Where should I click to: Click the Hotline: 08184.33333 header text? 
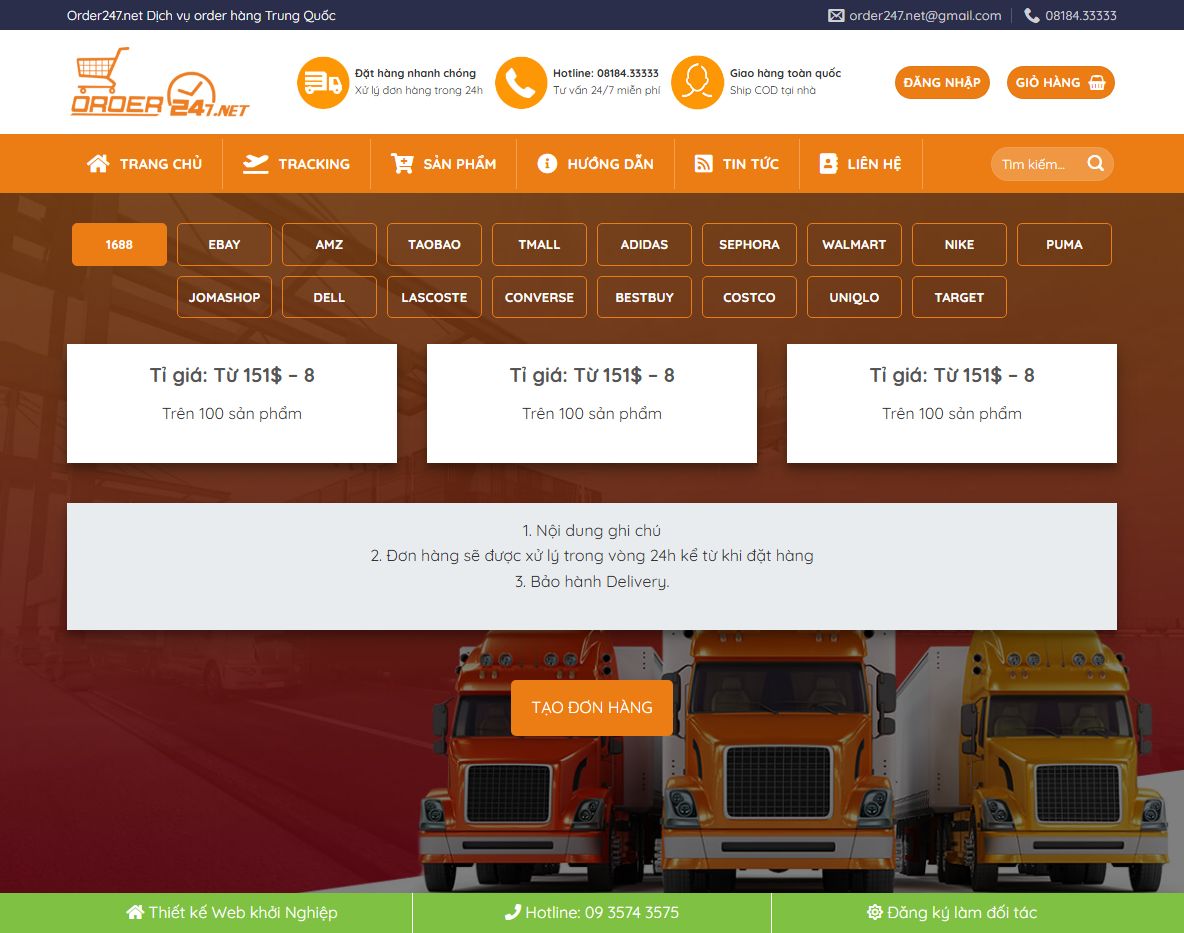606,73
